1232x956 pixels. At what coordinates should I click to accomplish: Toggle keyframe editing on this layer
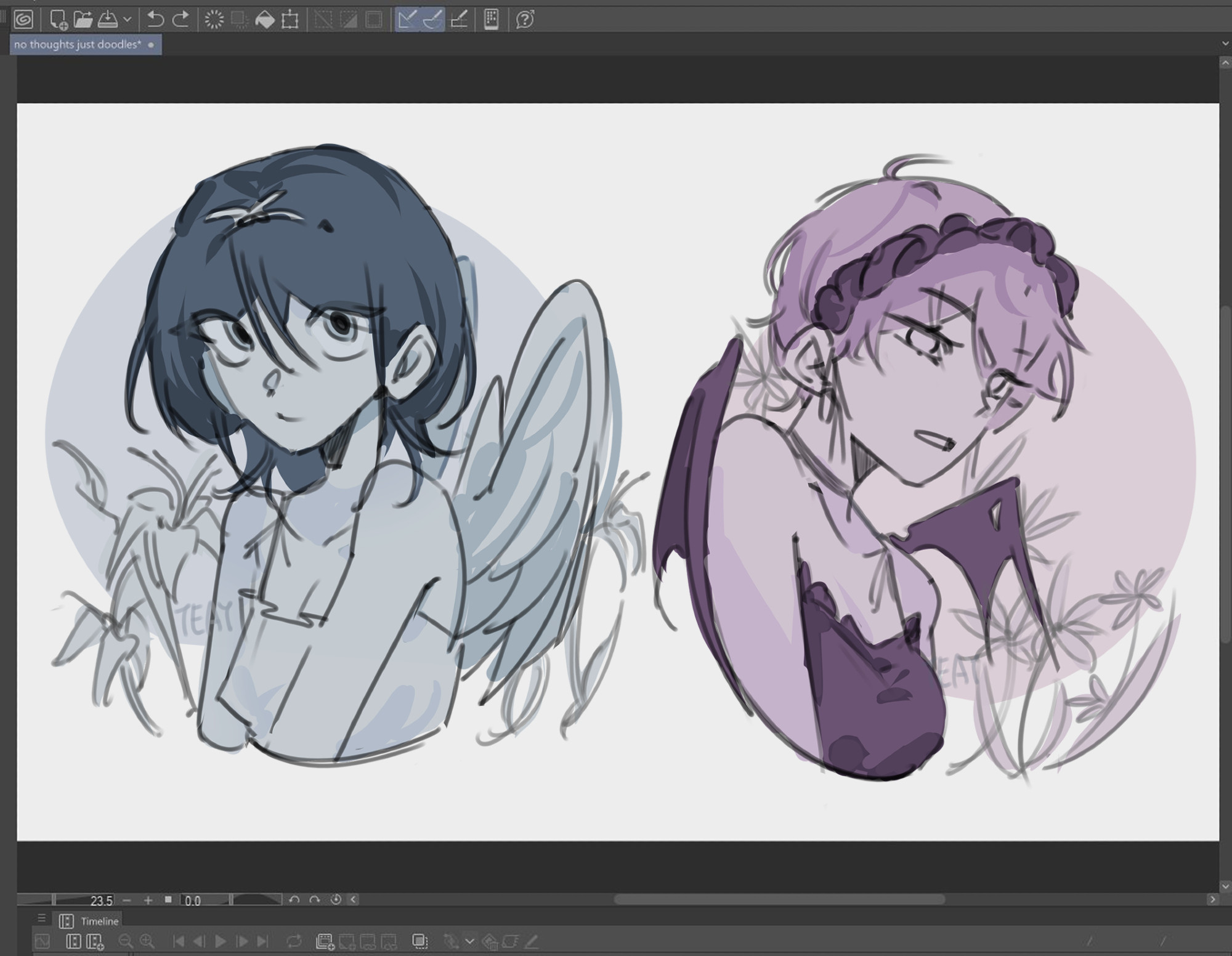pos(511,941)
